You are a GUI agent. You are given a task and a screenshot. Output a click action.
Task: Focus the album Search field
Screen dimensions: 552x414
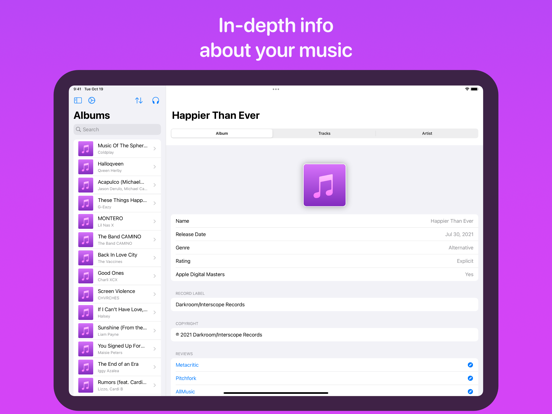117,129
